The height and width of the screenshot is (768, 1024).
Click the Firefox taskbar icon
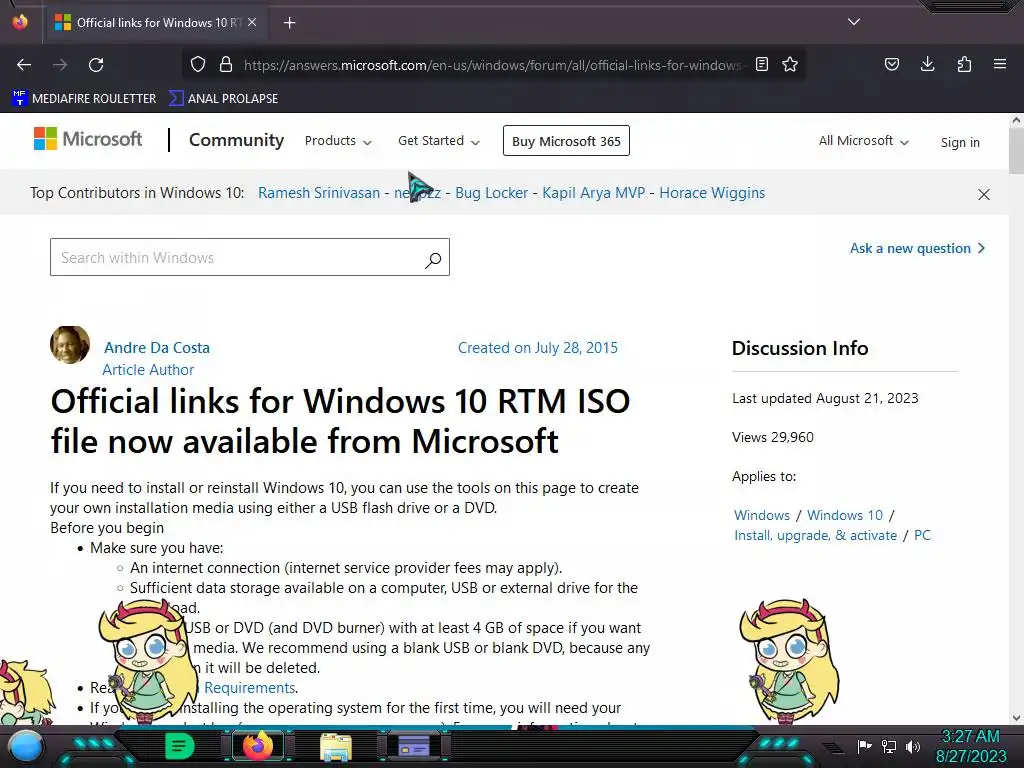(x=257, y=745)
